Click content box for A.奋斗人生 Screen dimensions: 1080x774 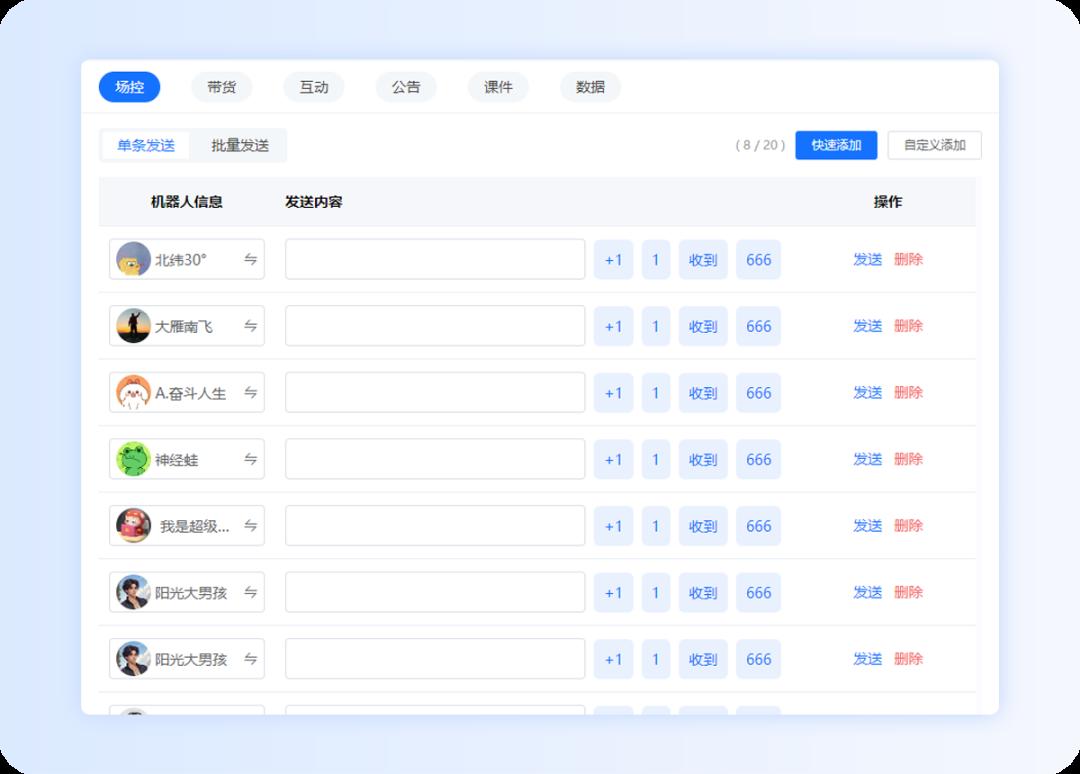[x=435, y=393]
